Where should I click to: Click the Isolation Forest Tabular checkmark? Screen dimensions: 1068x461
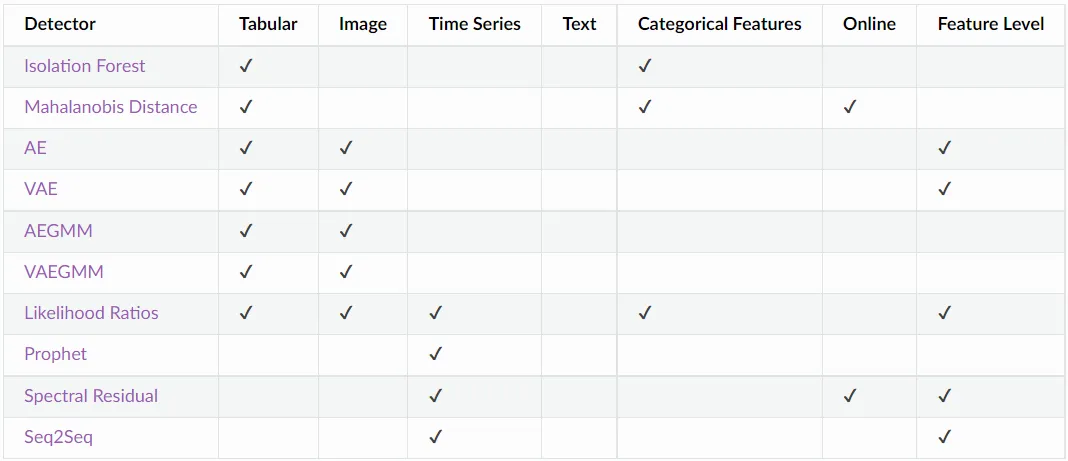246,66
